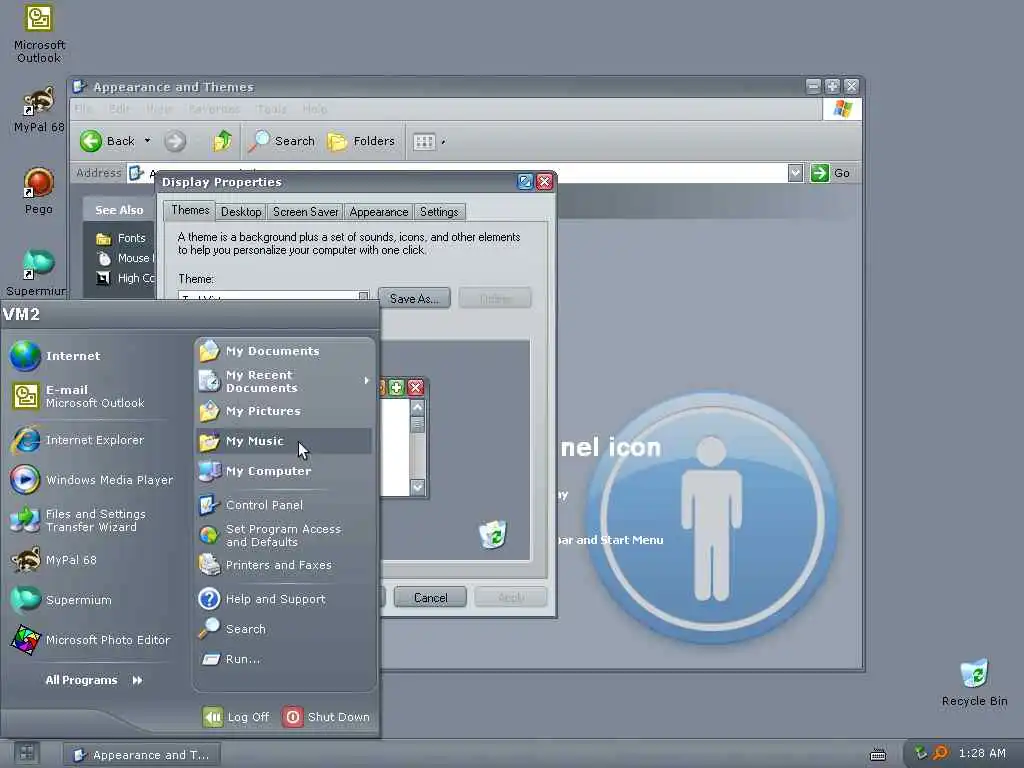The height and width of the screenshot is (768, 1024).
Task: Expand My Recent Documents submenu
Action: click(284, 381)
